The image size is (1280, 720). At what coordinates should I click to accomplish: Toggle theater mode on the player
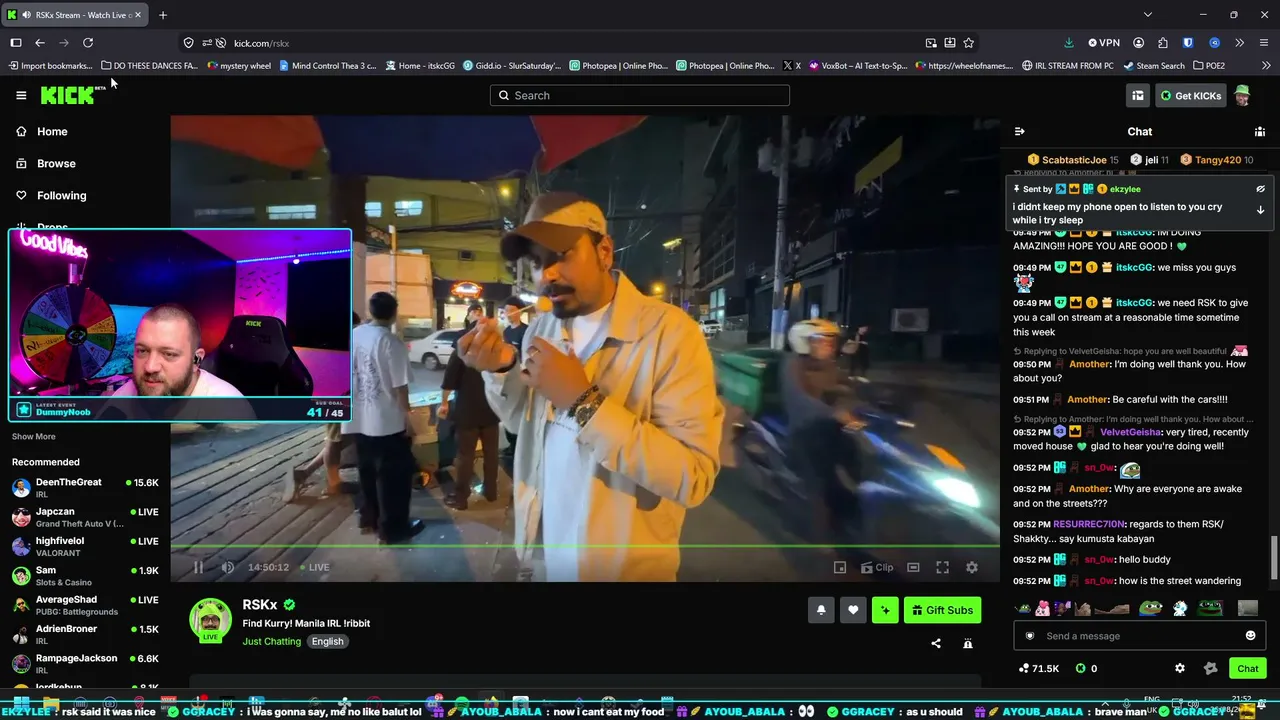(913, 567)
